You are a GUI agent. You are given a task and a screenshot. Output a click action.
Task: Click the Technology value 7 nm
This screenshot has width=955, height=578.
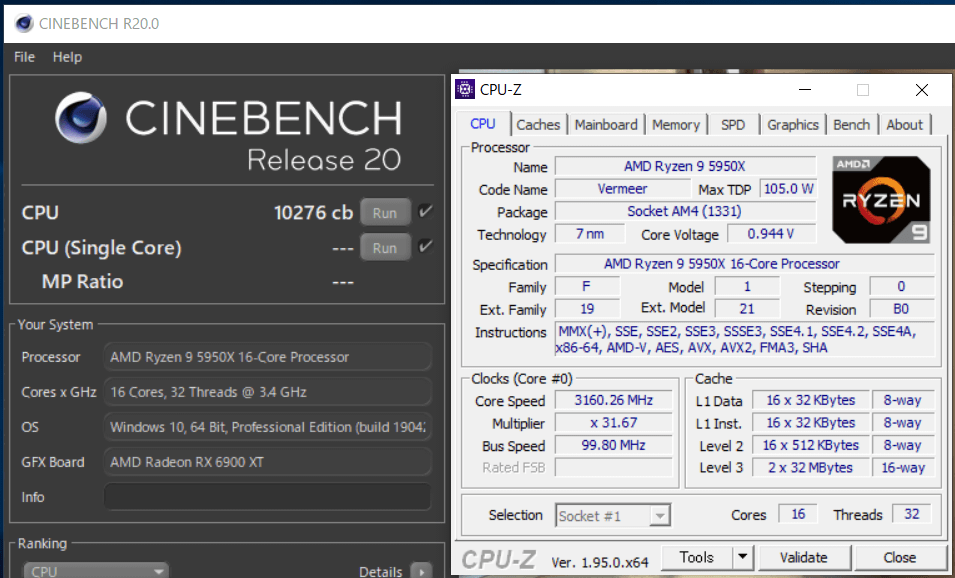(x=590, y=234)
